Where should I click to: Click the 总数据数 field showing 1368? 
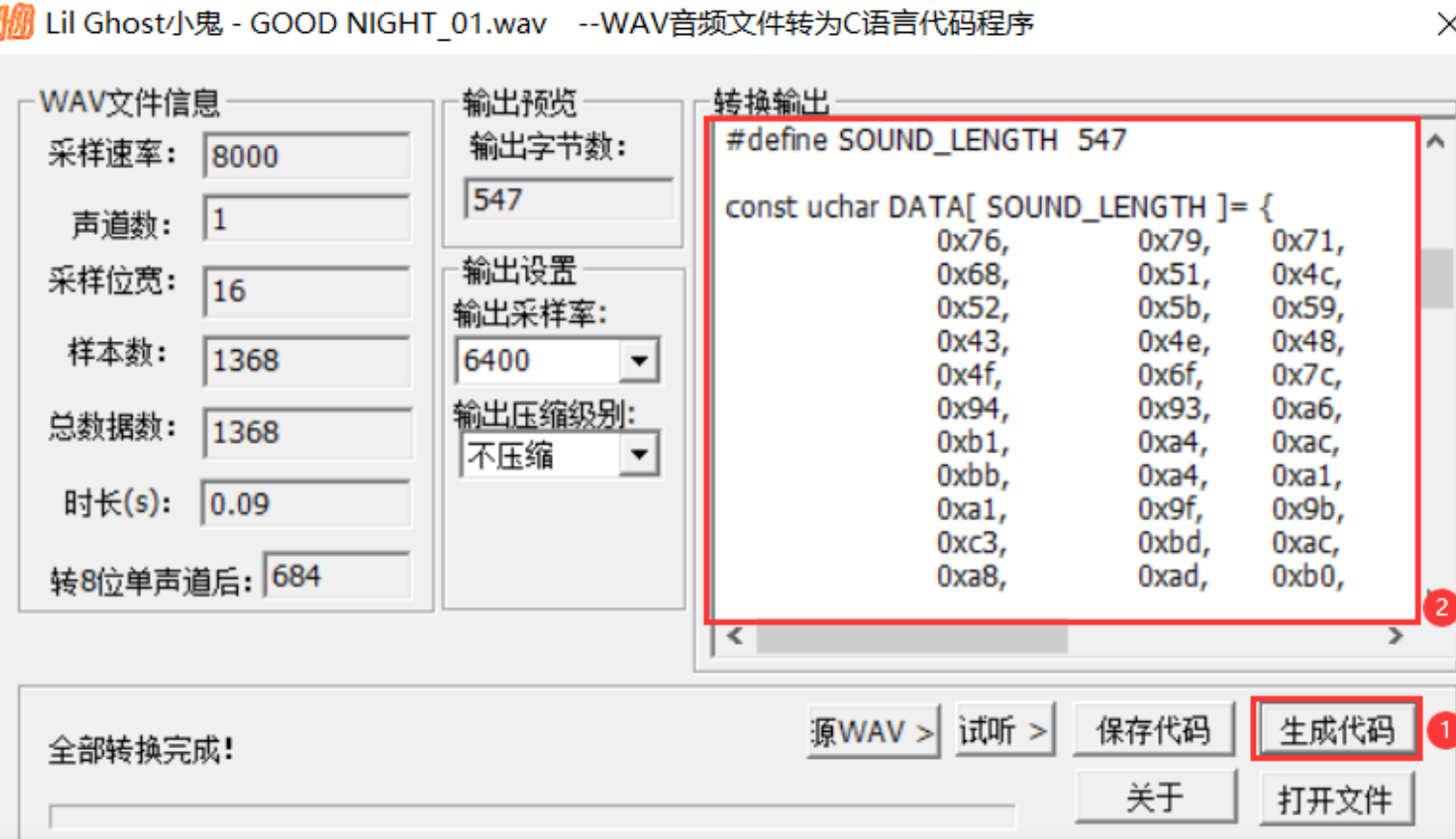(306, 432)
